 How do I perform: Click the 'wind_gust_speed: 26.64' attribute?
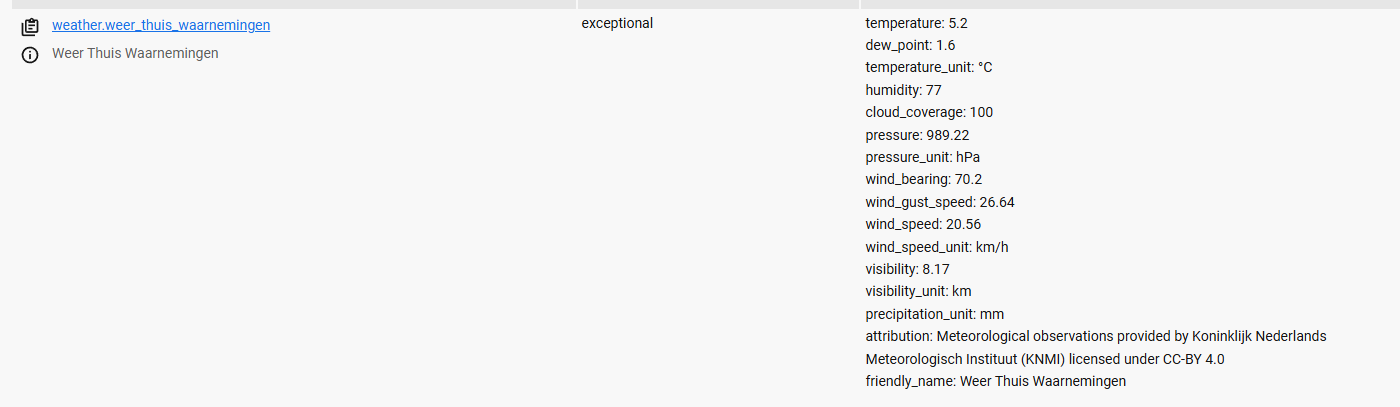pyautogui.click(x=940, y=202)
